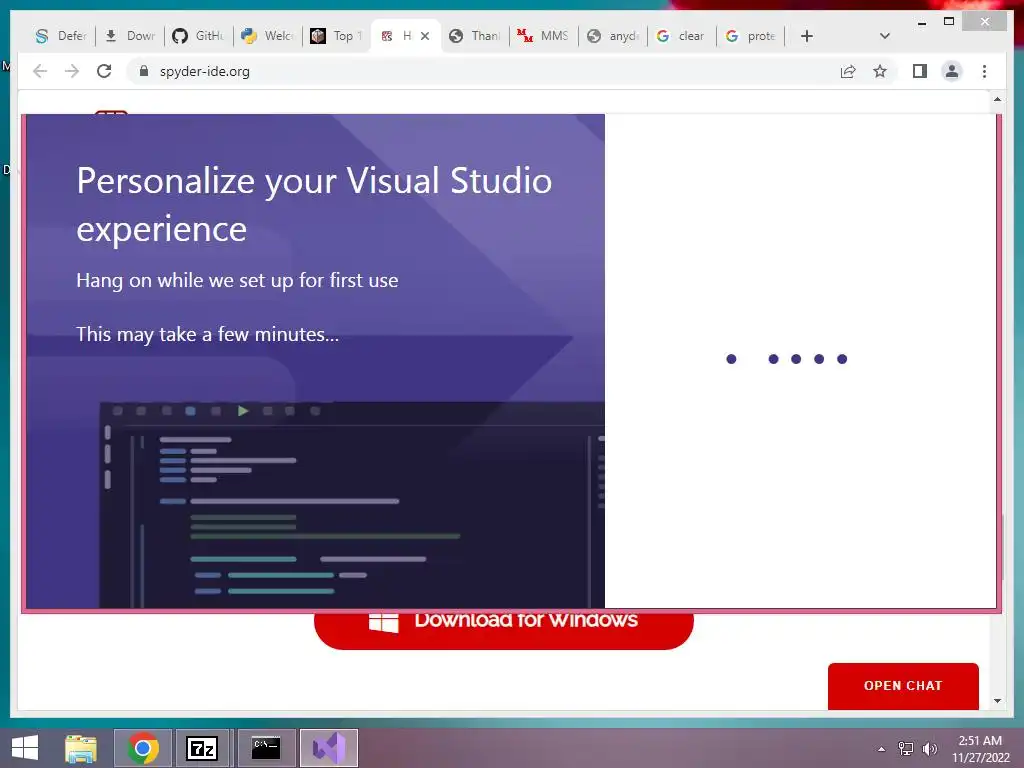Expand the tab search dropdown
This screenshot has height=768, width=1024.
point(885,36)
